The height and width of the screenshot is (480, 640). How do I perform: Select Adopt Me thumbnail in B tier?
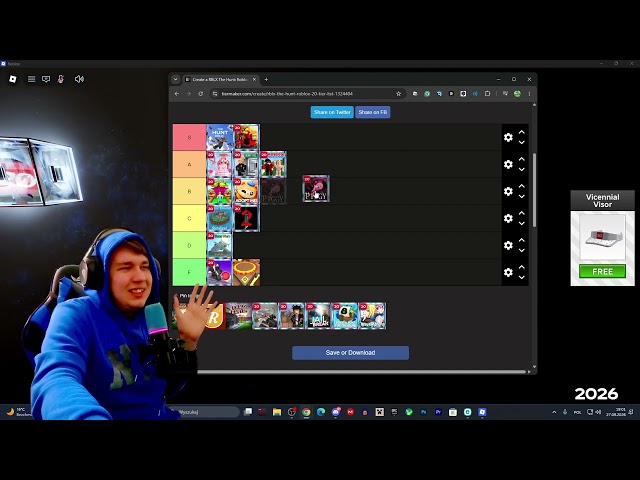tap(247, 191)
